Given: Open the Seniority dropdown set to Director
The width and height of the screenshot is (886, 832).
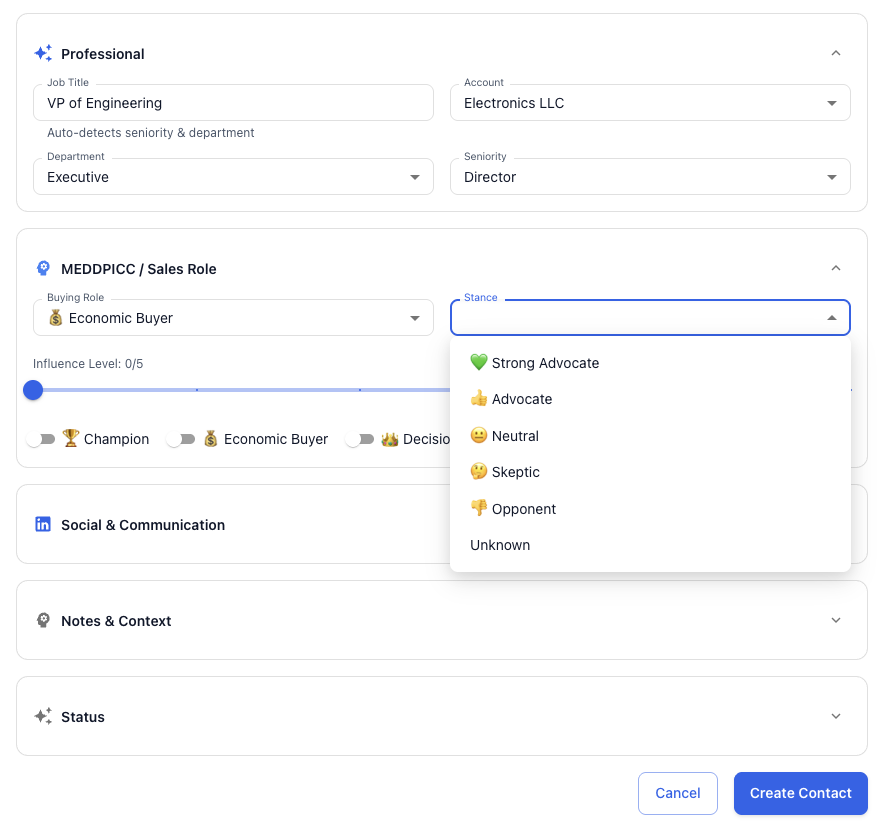Looking at the screenshot, I should pos(650,177).
